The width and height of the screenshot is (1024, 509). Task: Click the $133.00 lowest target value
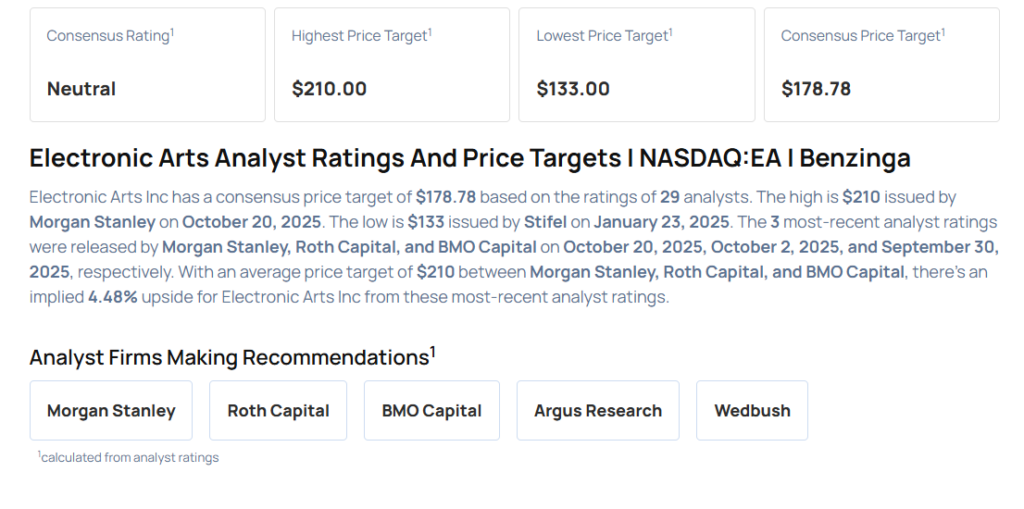[x=573, y=89]
